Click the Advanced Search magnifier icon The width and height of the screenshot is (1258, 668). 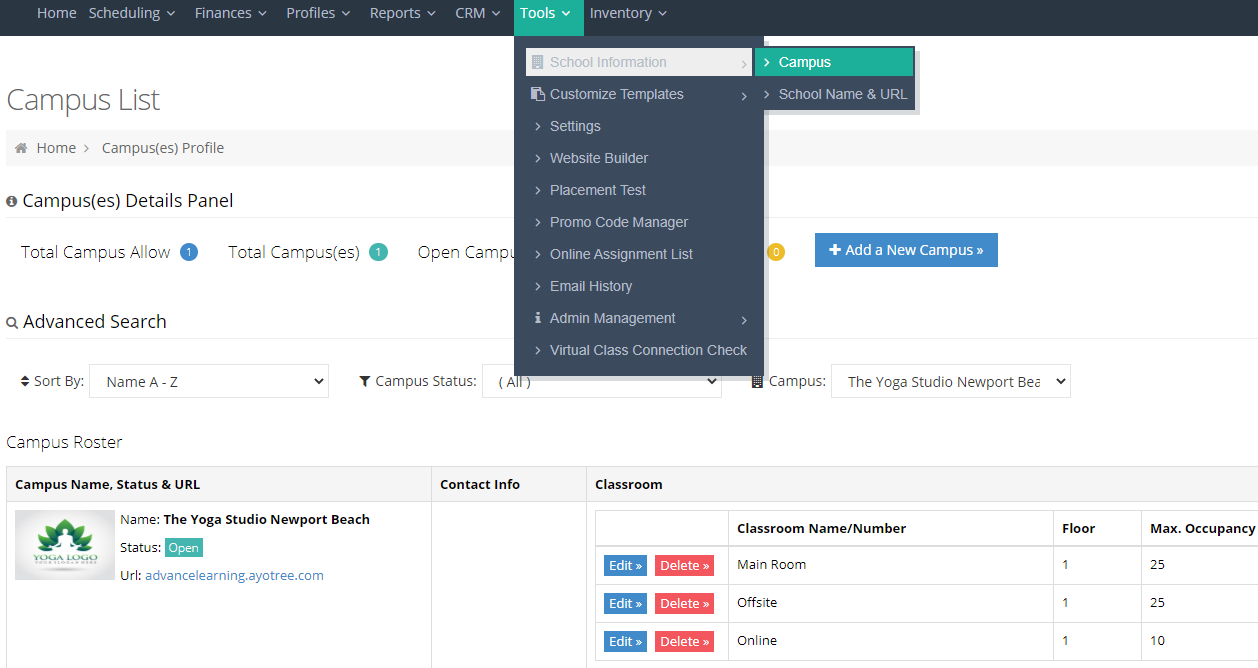pyautogui.click(x=12, y=323)
